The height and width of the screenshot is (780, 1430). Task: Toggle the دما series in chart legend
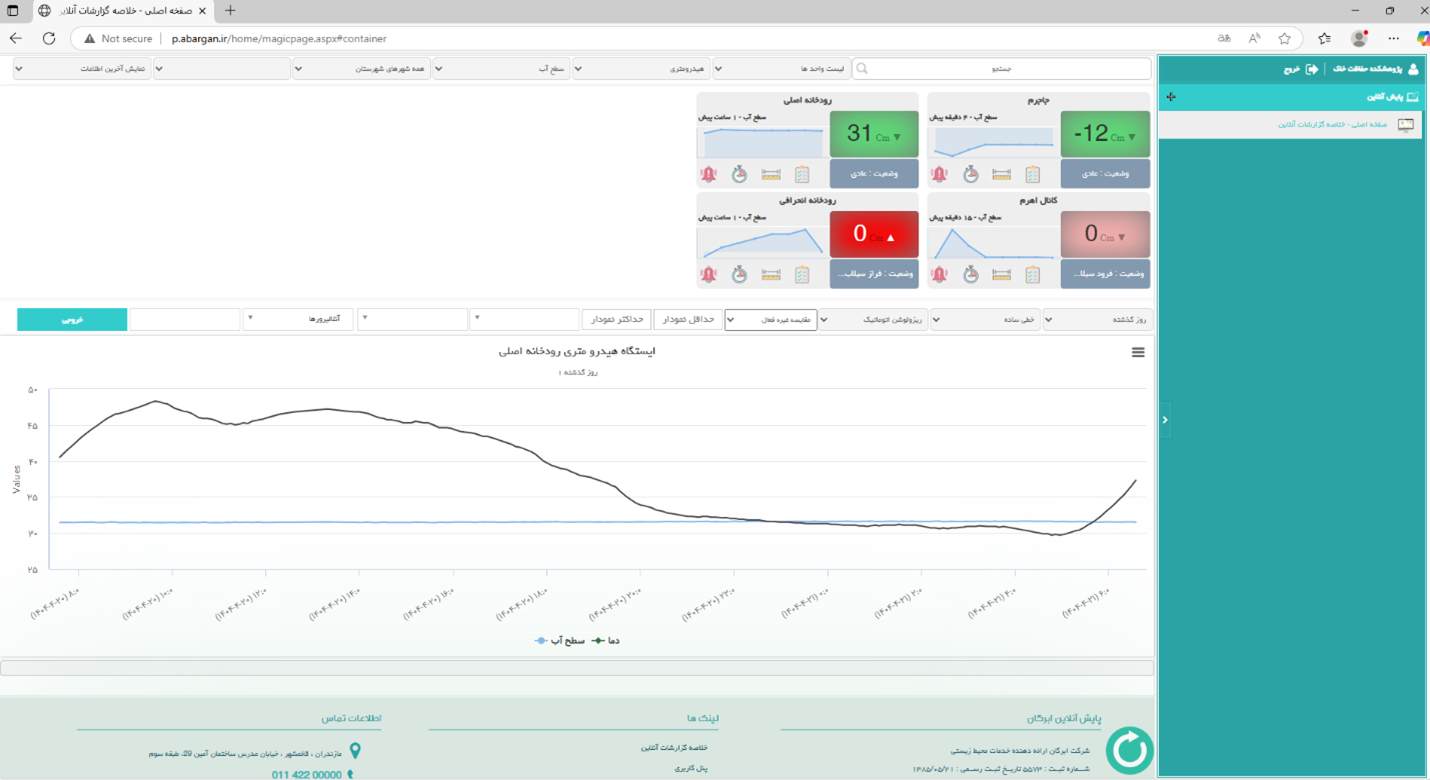(x=606, y=640)
